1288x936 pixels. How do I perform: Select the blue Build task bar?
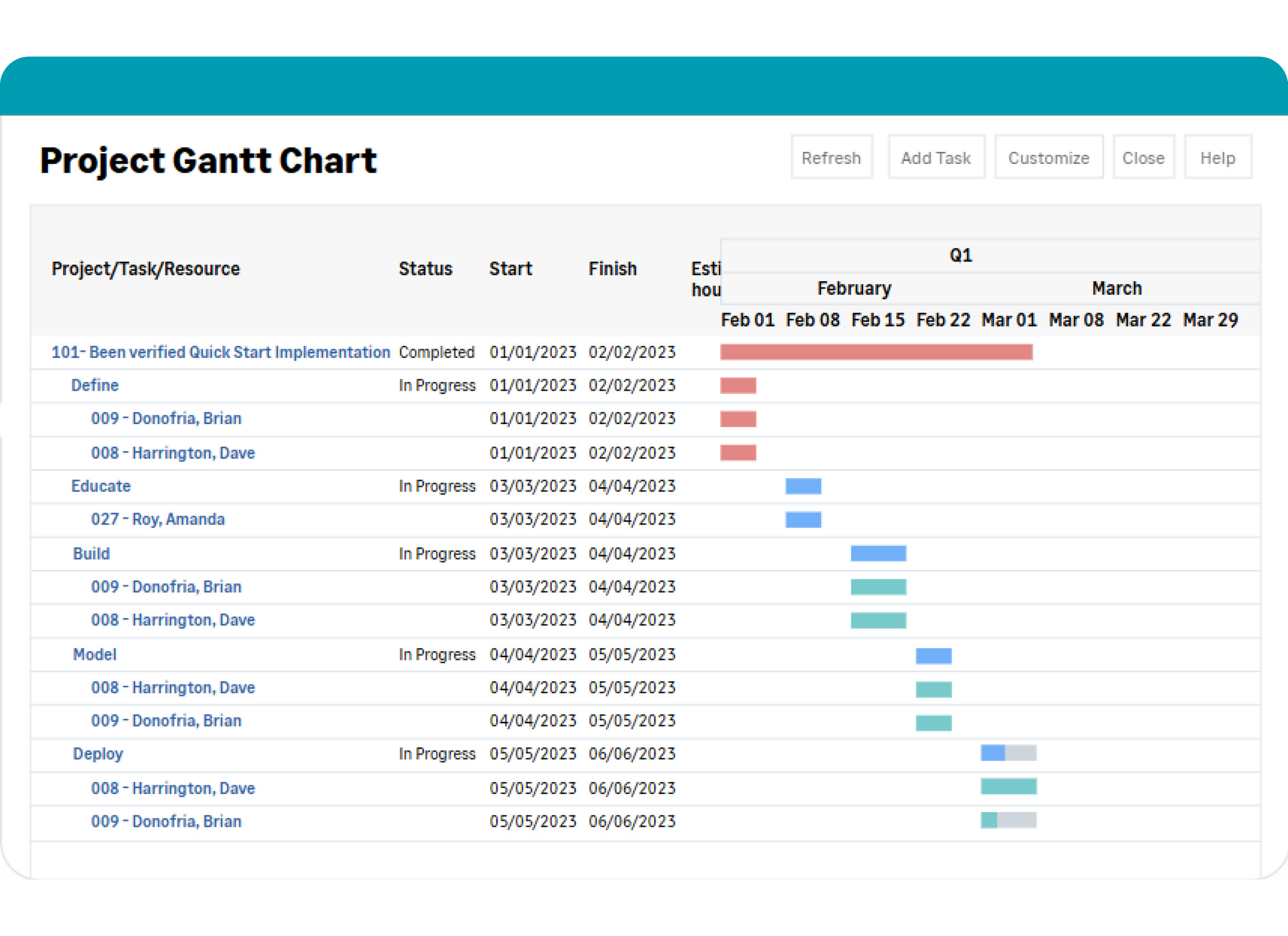[x=878, y=553]
